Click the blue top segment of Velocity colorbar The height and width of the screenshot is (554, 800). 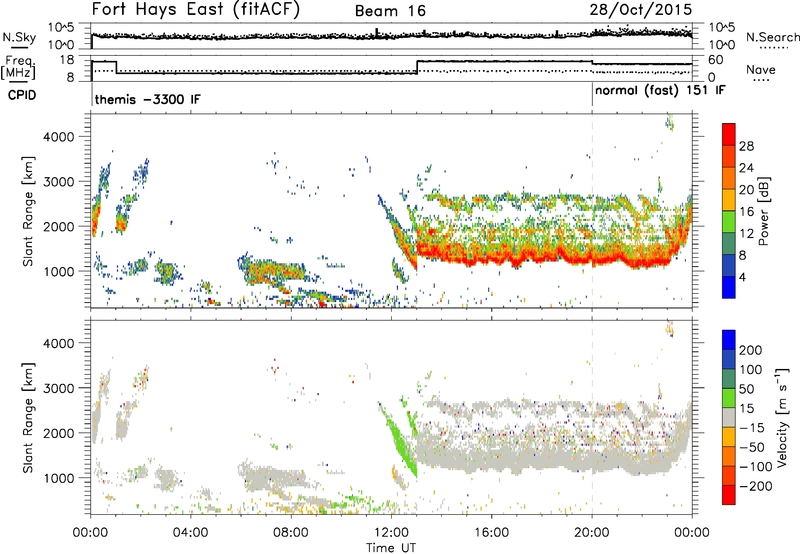729,340
